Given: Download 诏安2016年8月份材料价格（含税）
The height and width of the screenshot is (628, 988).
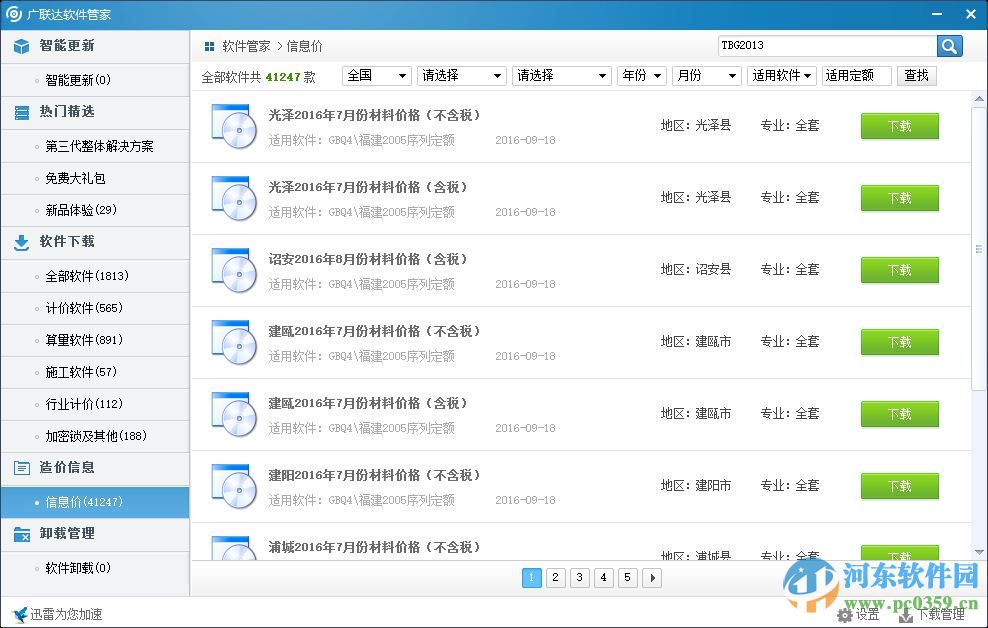Looking at the screenshot, I should 898,270.
